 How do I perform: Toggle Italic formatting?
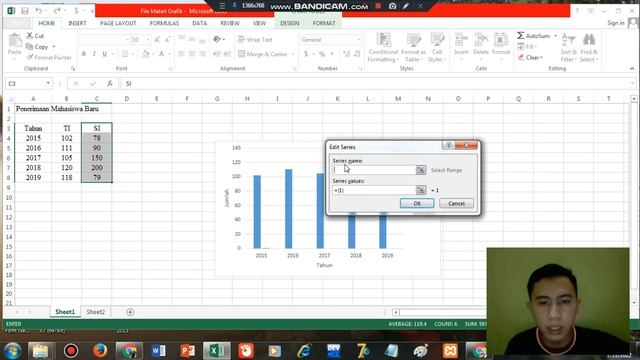pos(94,54)
